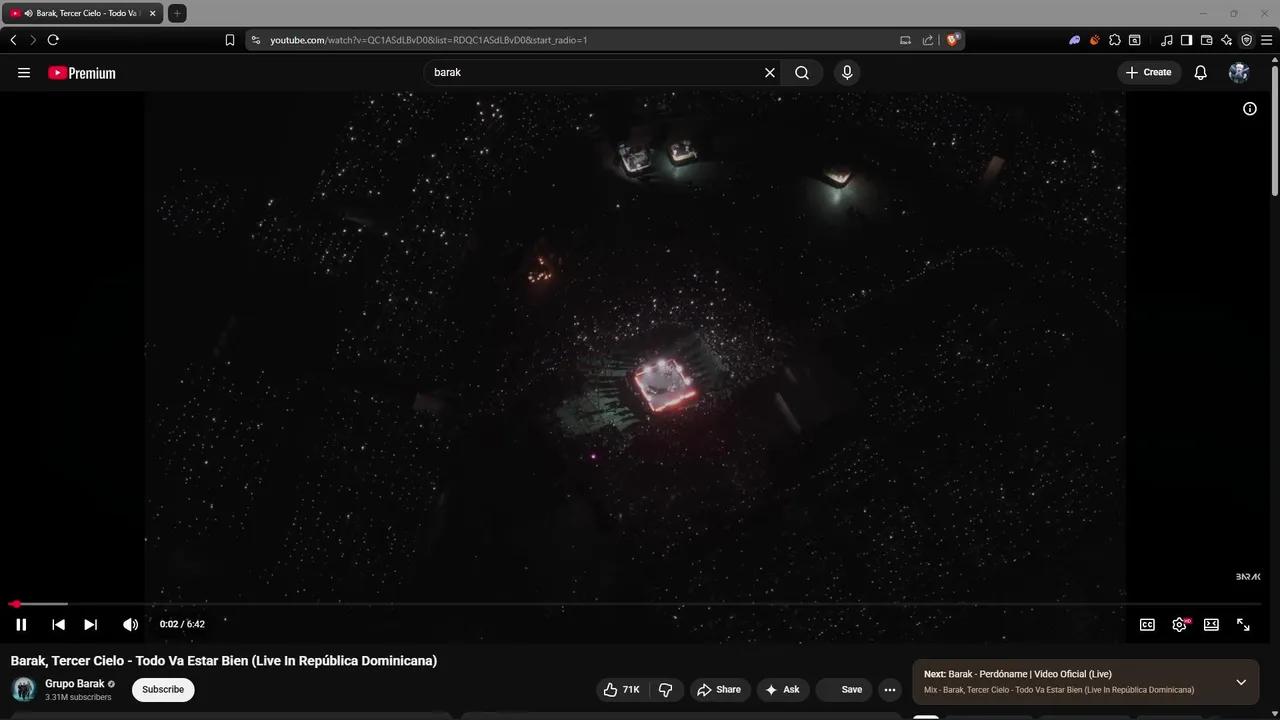Viewport: 1280px width, 720px height.
Task: Go to previous video
Action: 58,625
